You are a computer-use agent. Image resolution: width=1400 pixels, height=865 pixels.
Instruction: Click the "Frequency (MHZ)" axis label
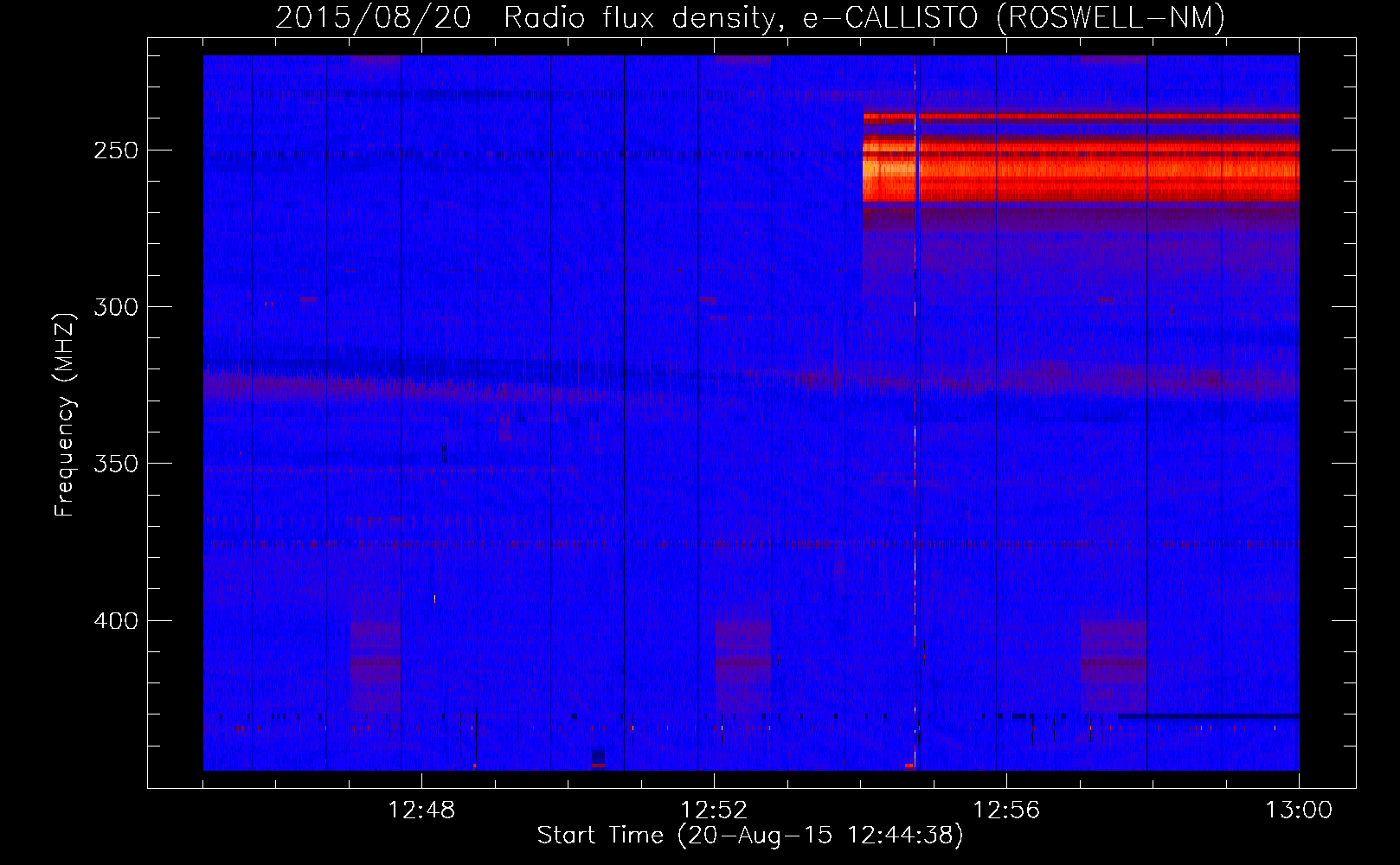coord(64,414)
